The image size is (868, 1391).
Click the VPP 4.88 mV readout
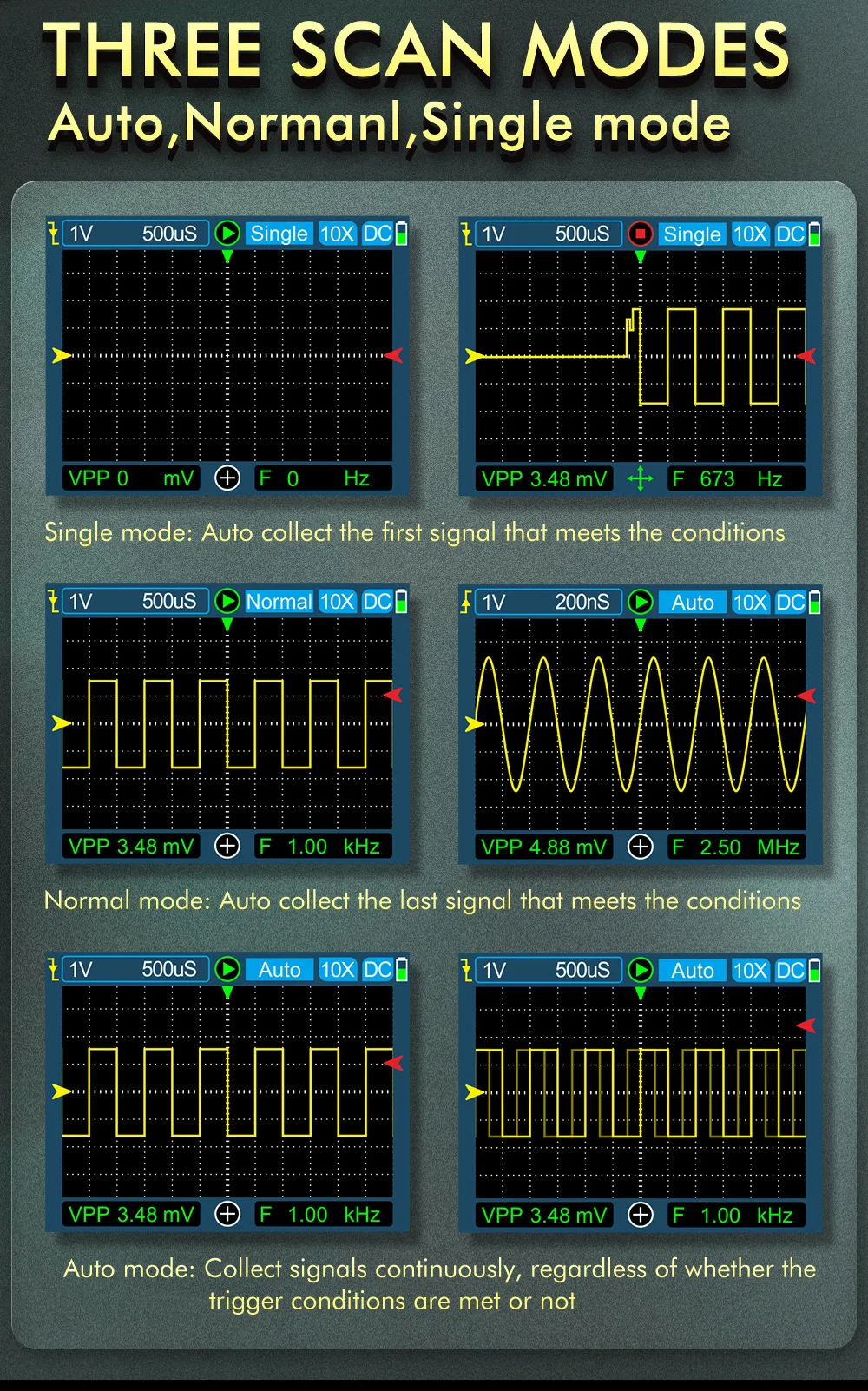tap(544, 847)
